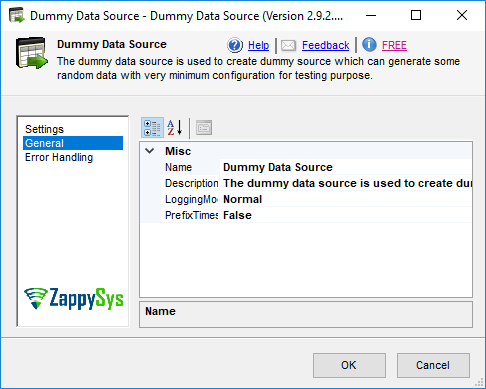Click the Property Pages toolbar icon
Viewport: 486px width, 389px height.
(x=204, y=128)
